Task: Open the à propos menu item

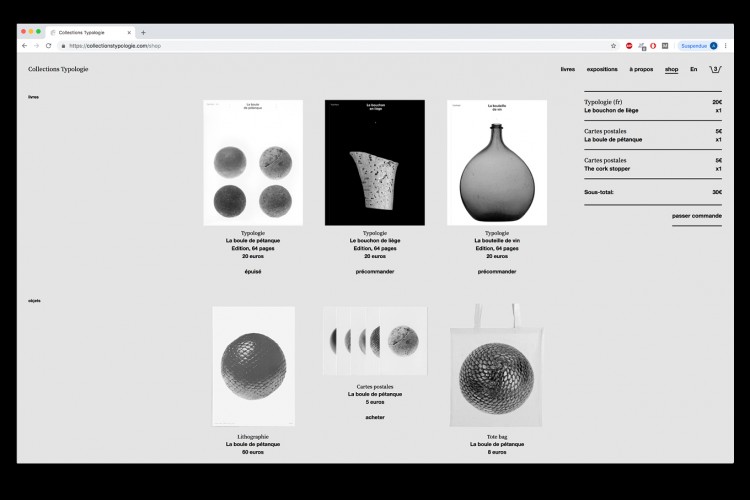Action: [x=641, y=69]
